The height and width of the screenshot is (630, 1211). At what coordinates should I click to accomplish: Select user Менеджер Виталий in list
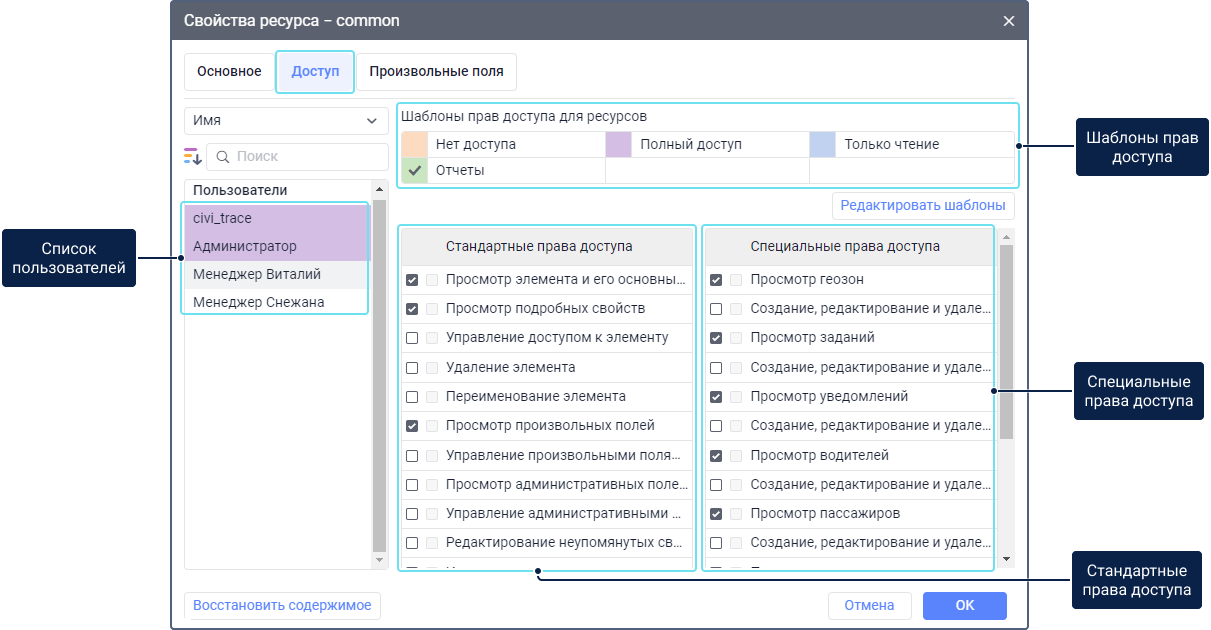(258, 275)
